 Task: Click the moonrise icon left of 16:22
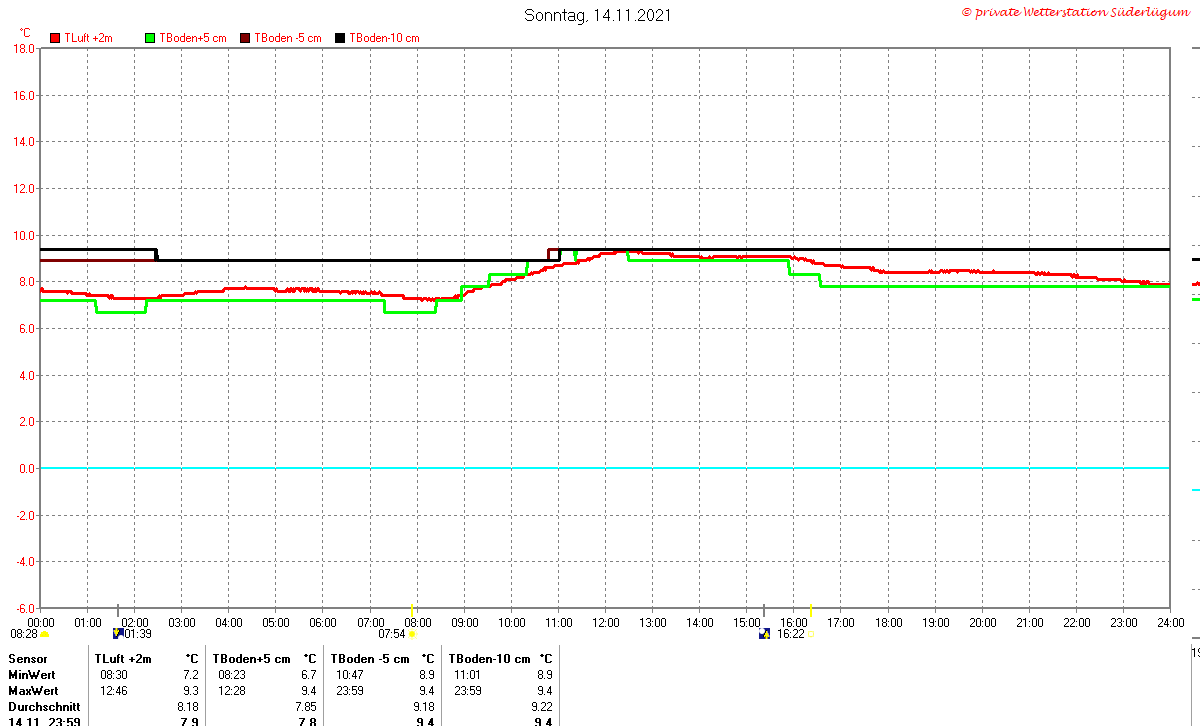tap(765, 633)
